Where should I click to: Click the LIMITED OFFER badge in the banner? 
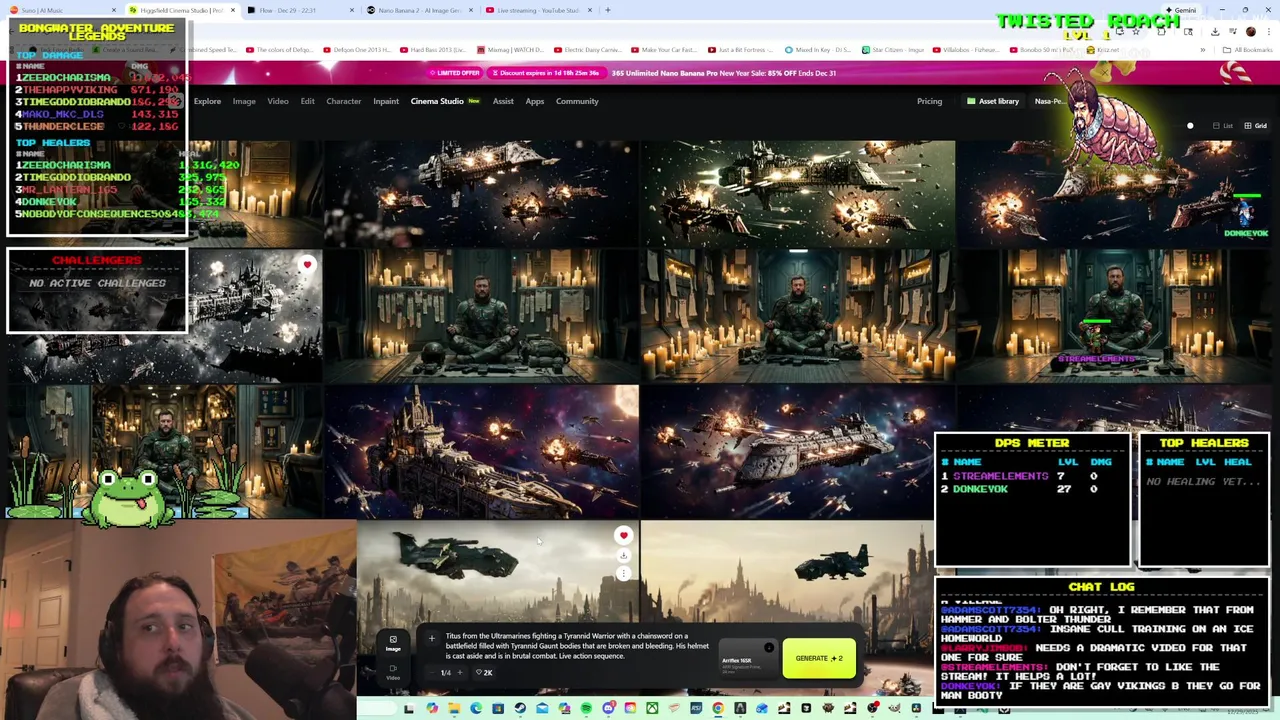(455, 73)
